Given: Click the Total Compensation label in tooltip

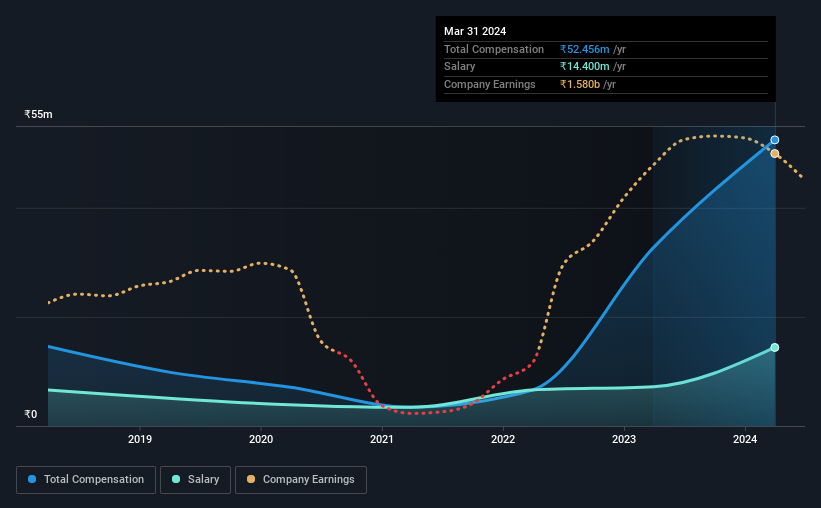Looking at the screenshot, I should [494, 49].
